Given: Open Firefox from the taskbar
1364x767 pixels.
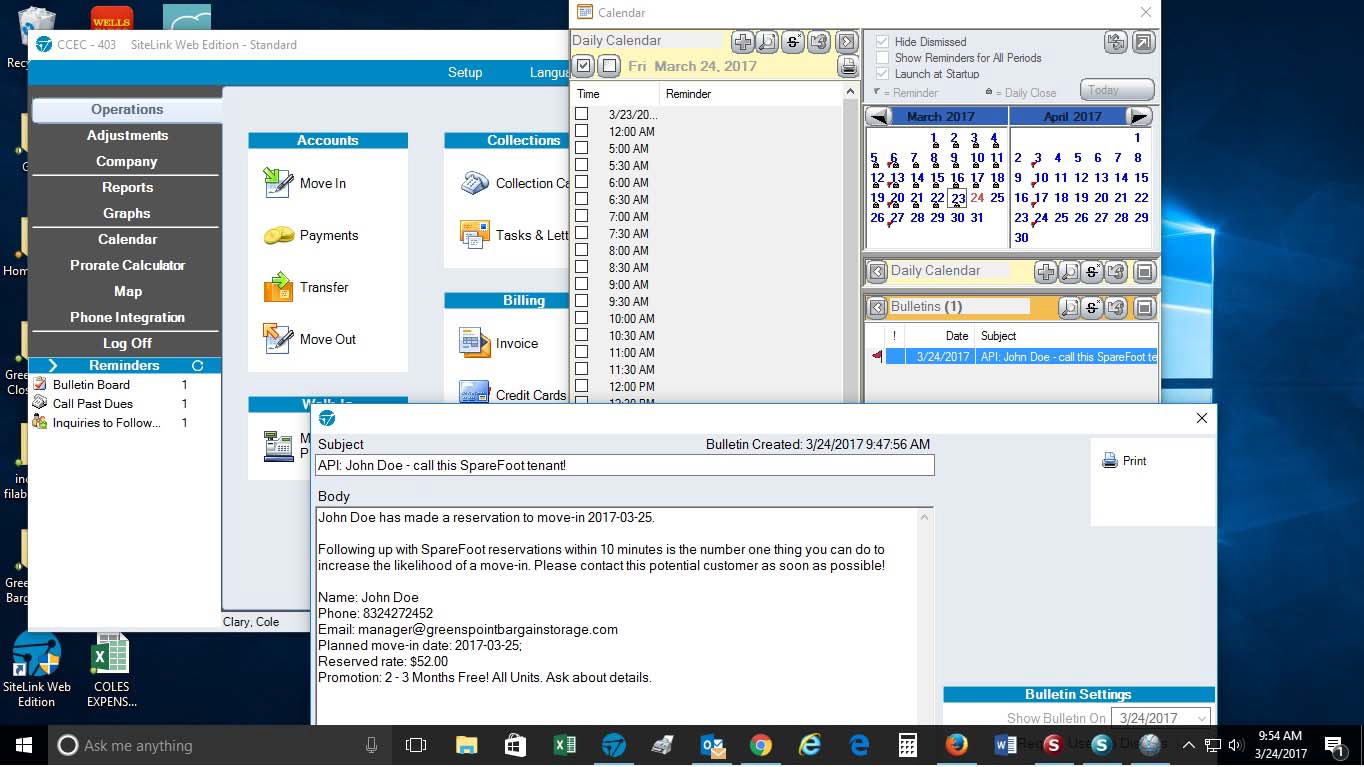Looking at the screenshot, I should point(956,746).
